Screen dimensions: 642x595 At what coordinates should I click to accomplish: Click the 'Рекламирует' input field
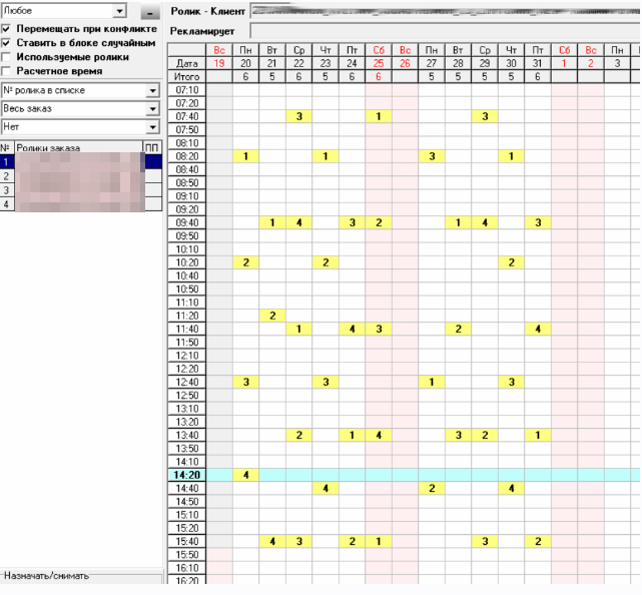(445, 31)
